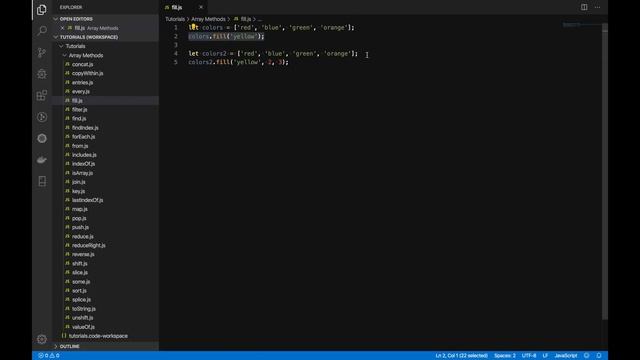Click fill.js in the breadcrumb
The width and height of the screenshot is (640, 360).
click(x=245, y=19)
